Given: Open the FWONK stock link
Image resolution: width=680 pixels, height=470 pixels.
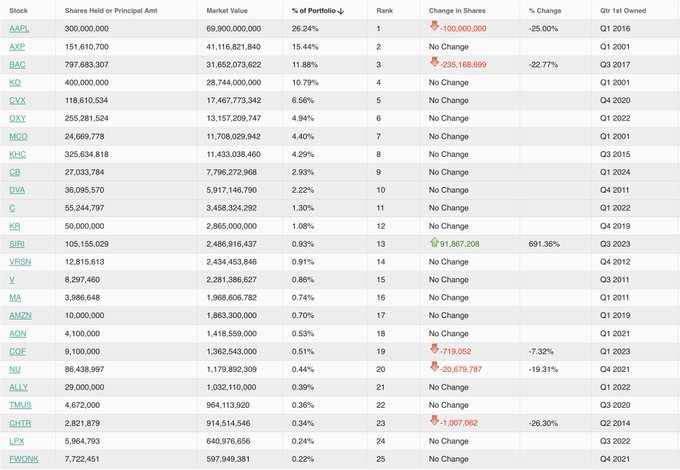Looking at the screenshot, I should click(x=23, y=458).
